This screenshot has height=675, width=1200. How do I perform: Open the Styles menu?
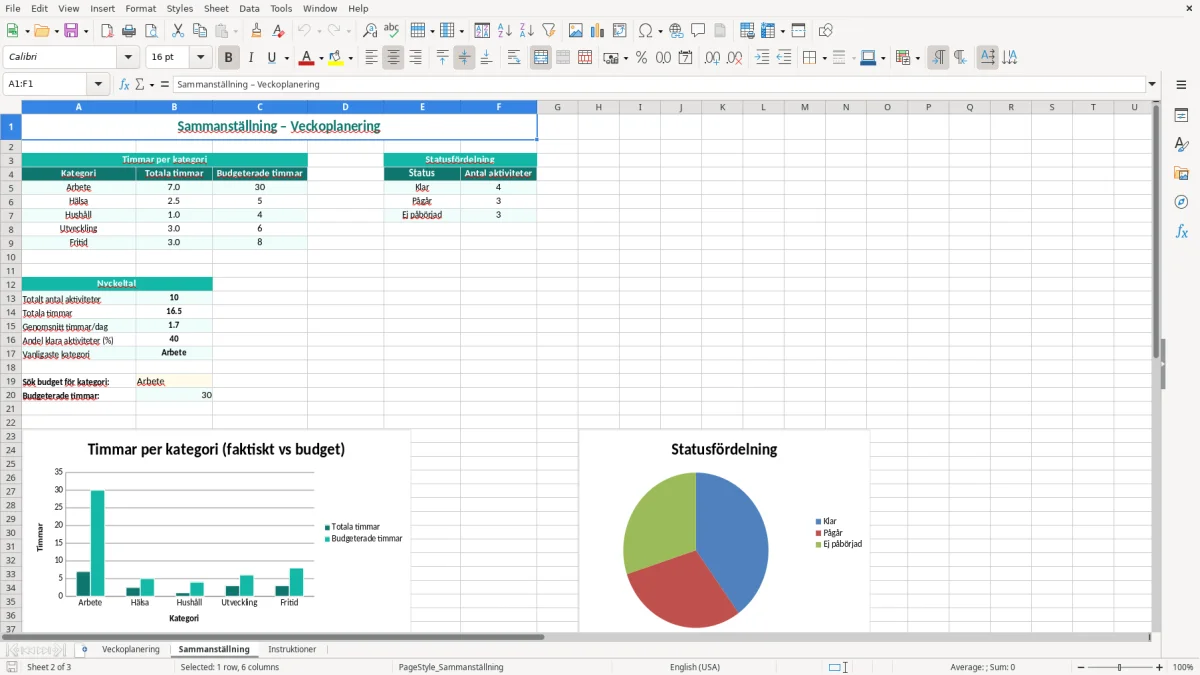180,8
